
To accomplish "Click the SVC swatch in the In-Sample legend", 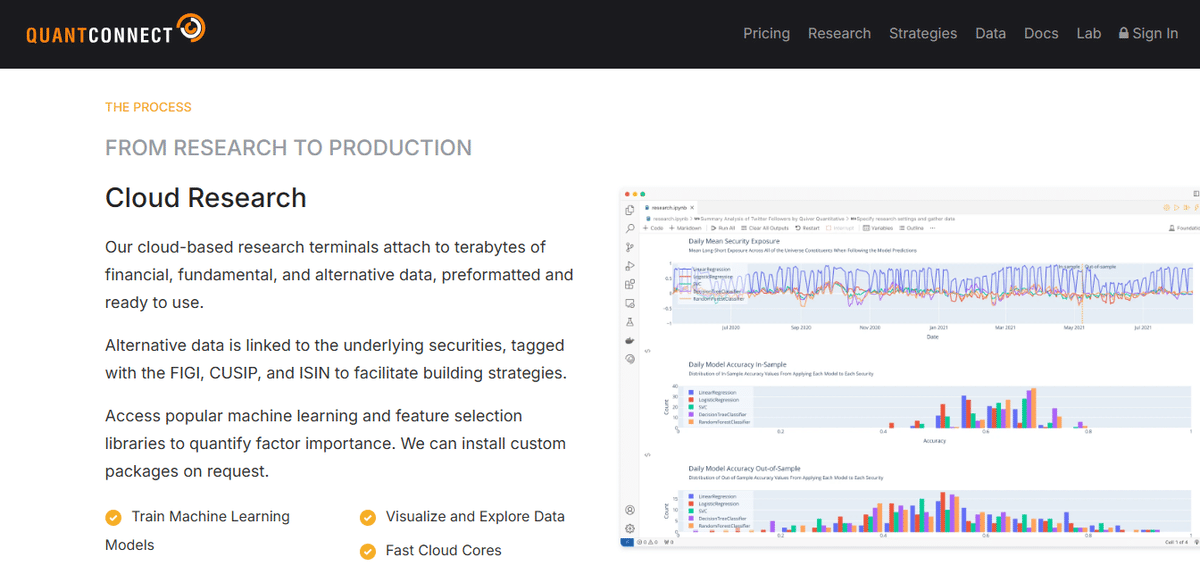I will pyautogui.click(x=691, y=407).
